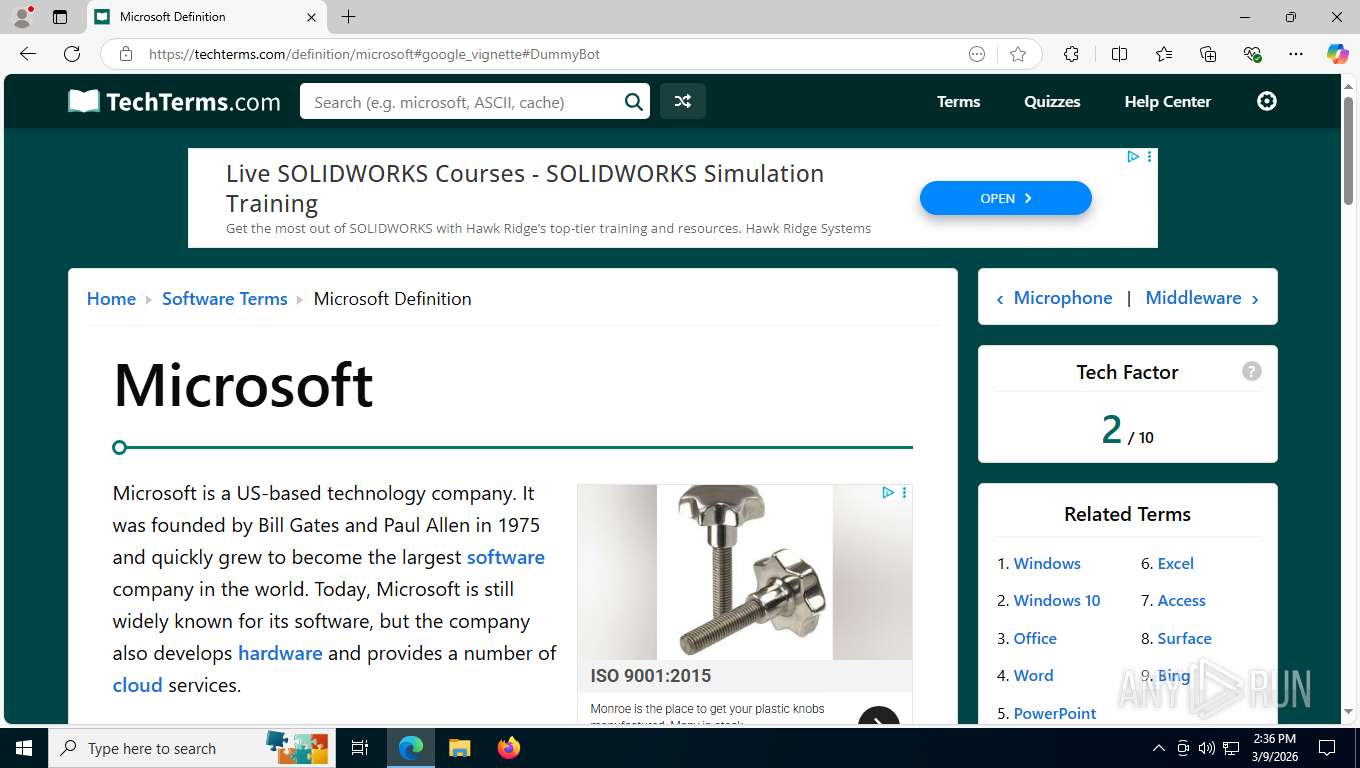Open the tab actions menu icon
Viewport: 1360px width, 768px height.
60,17
